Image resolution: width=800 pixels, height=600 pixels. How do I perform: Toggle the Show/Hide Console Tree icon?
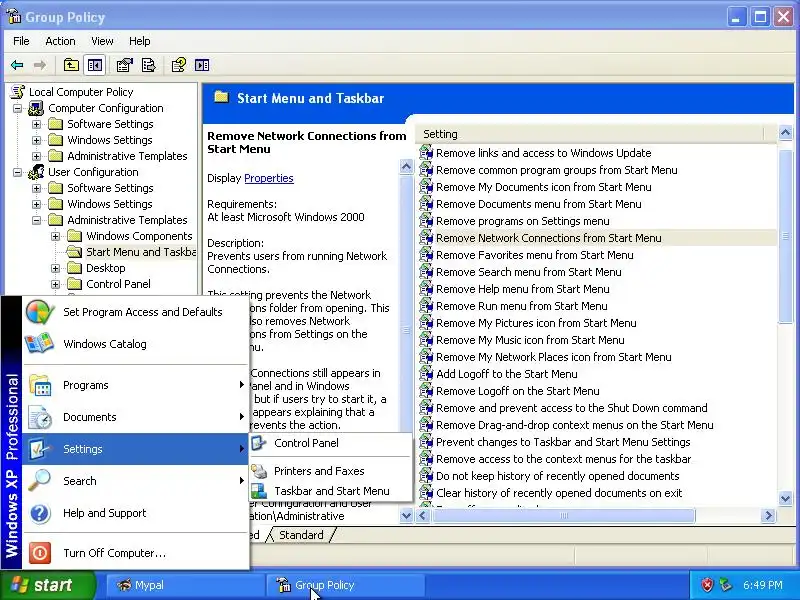(x=95, y=65)
